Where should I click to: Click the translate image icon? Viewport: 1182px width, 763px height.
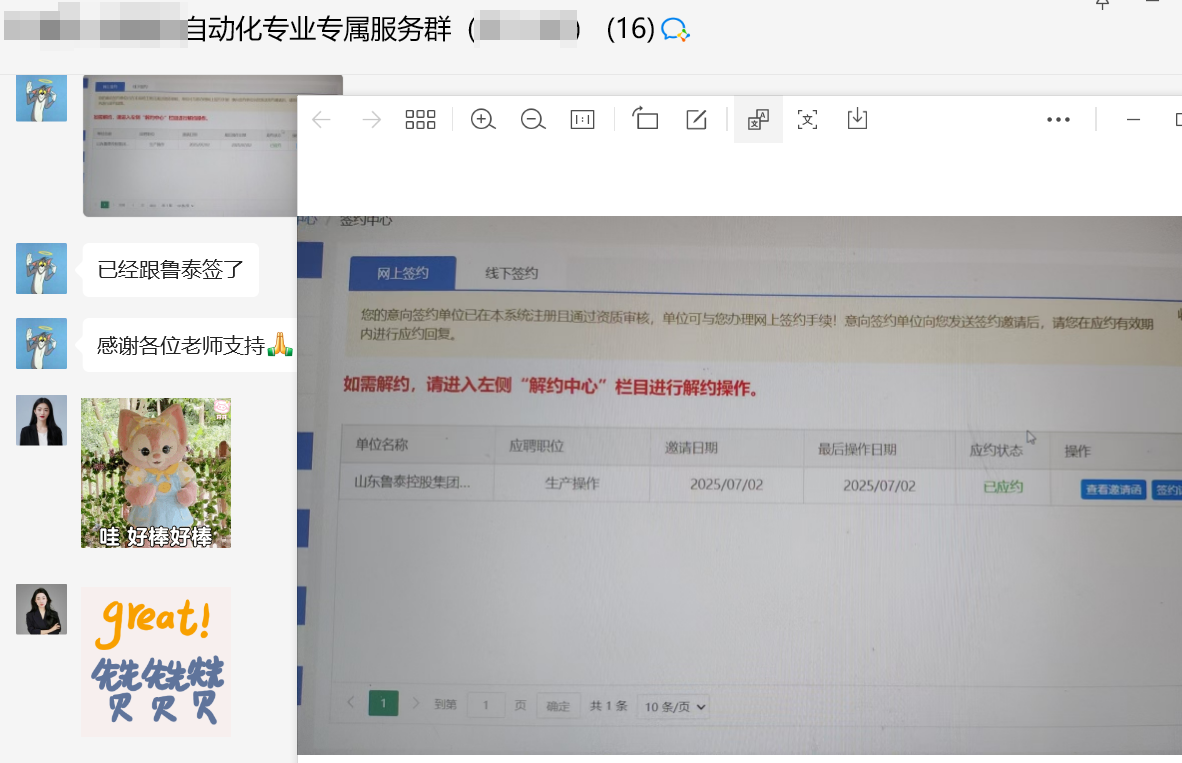[x=758, y=120]
